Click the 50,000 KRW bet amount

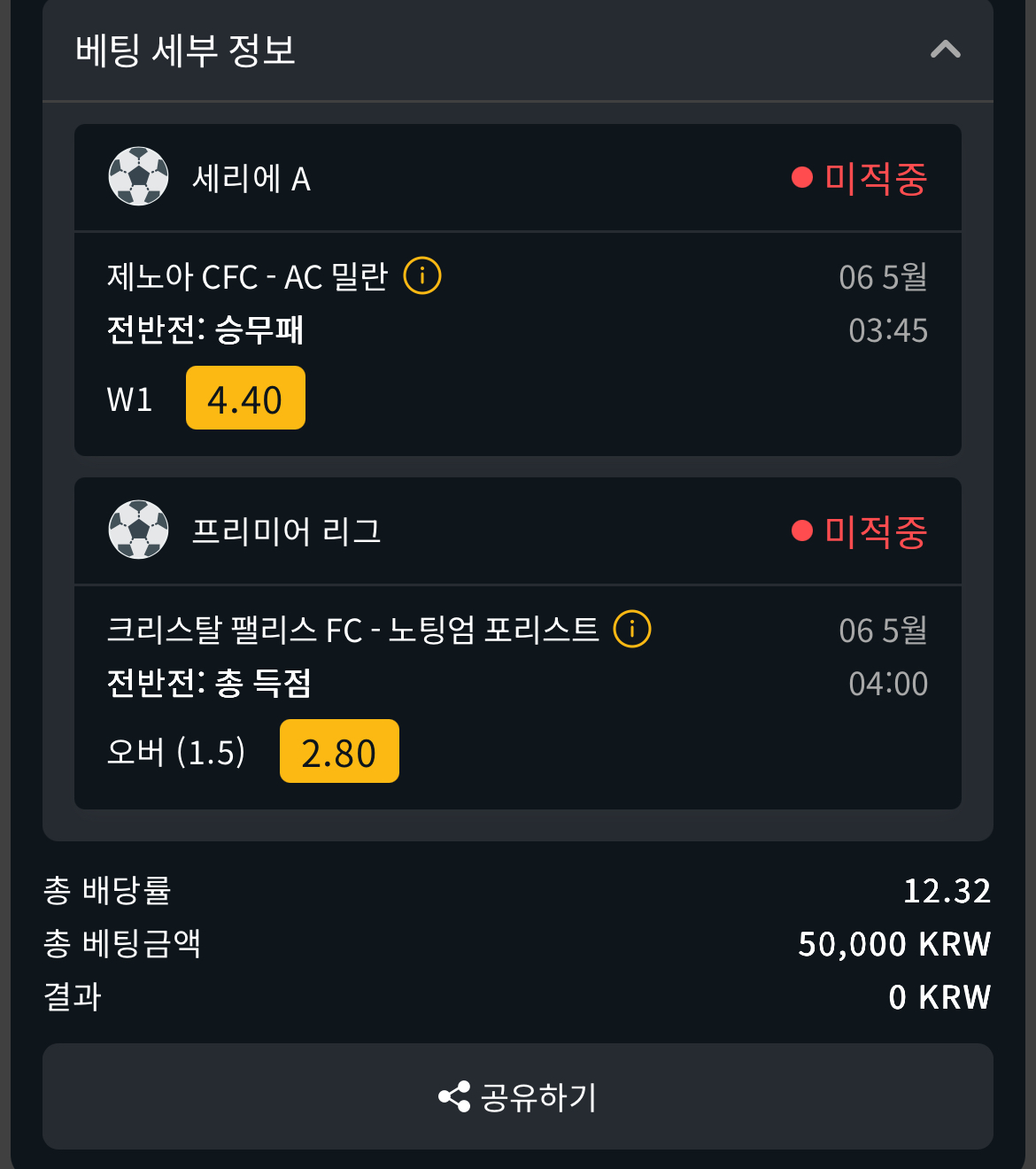894,944
